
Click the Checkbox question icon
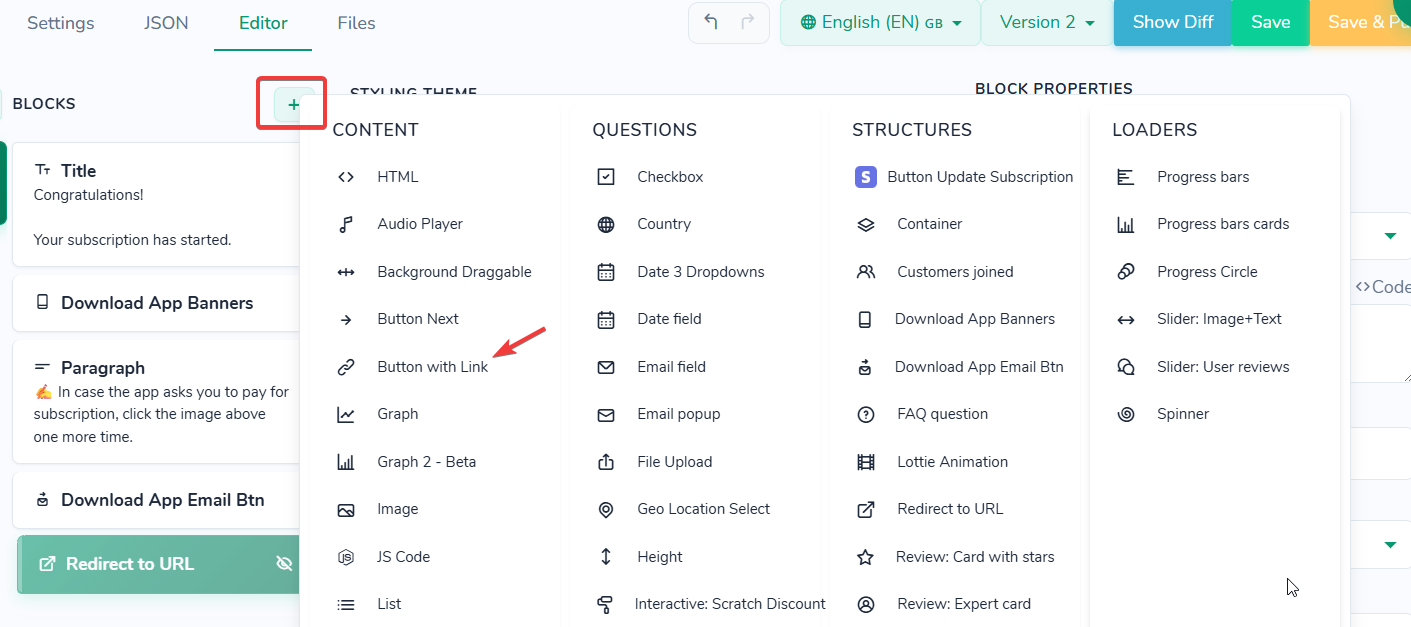pyautogui.click(x=606, y=177)
